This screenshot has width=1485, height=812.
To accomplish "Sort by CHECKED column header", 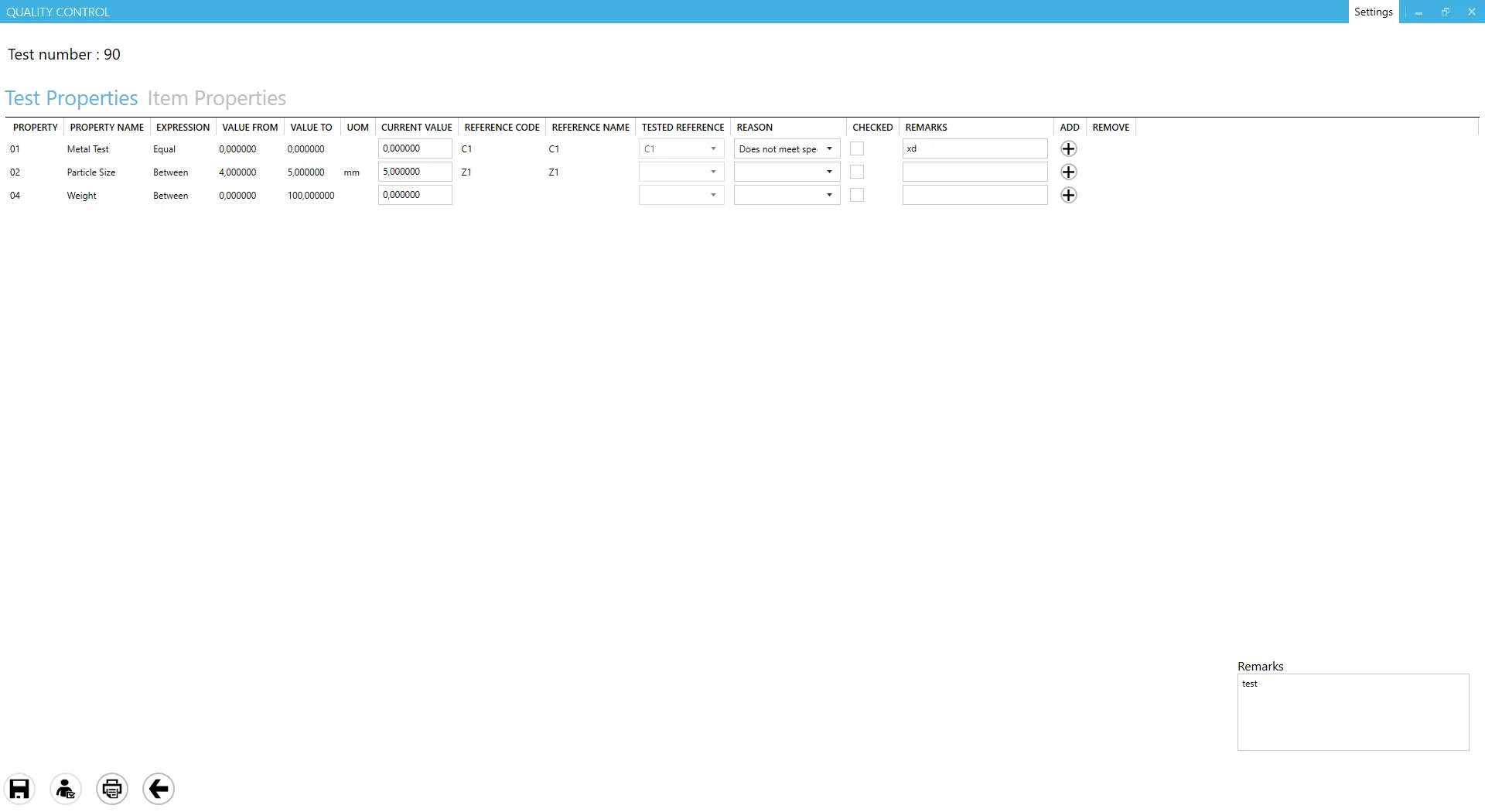I will (x=872, y=128).
